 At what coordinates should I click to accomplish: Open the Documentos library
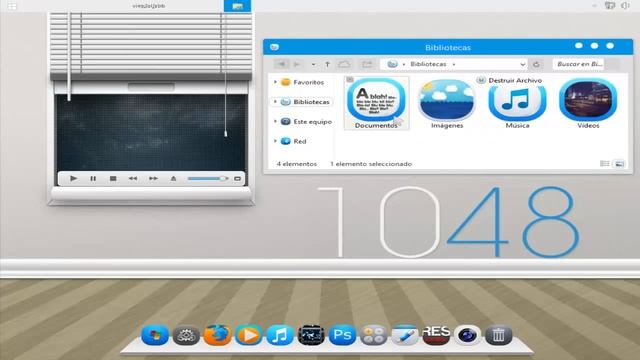click(376, 104)
